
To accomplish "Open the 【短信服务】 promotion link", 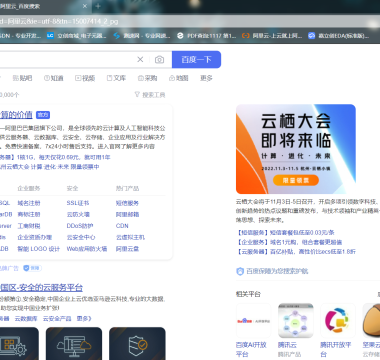I will click(285, 233).
